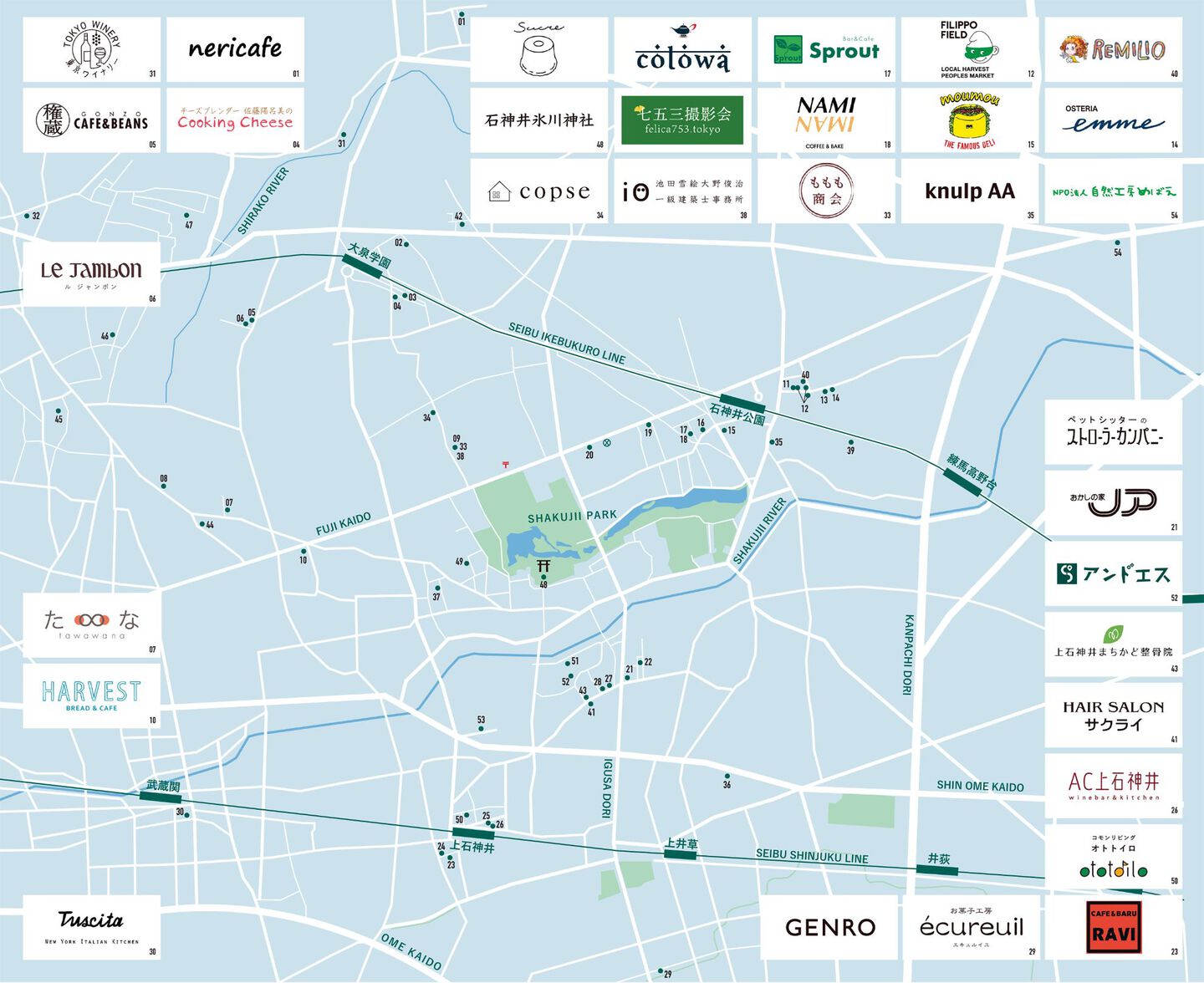Select the cotowa teapot logo
1204x983 pixels.
click(682, 49)
